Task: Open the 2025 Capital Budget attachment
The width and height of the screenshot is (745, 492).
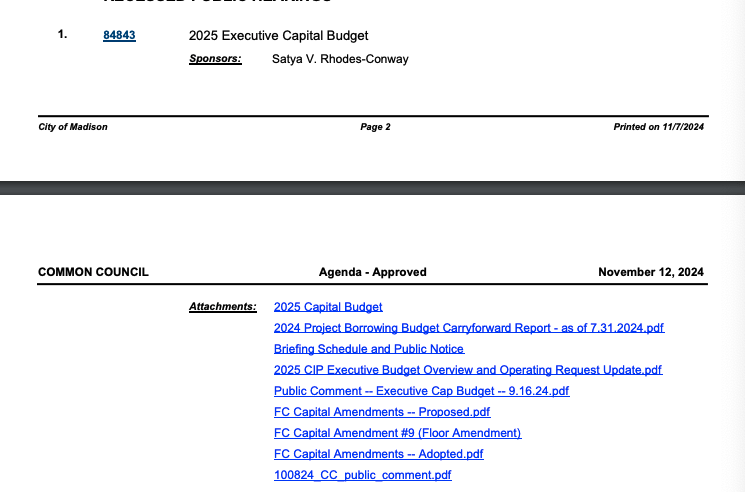Action: coord(328,307)
